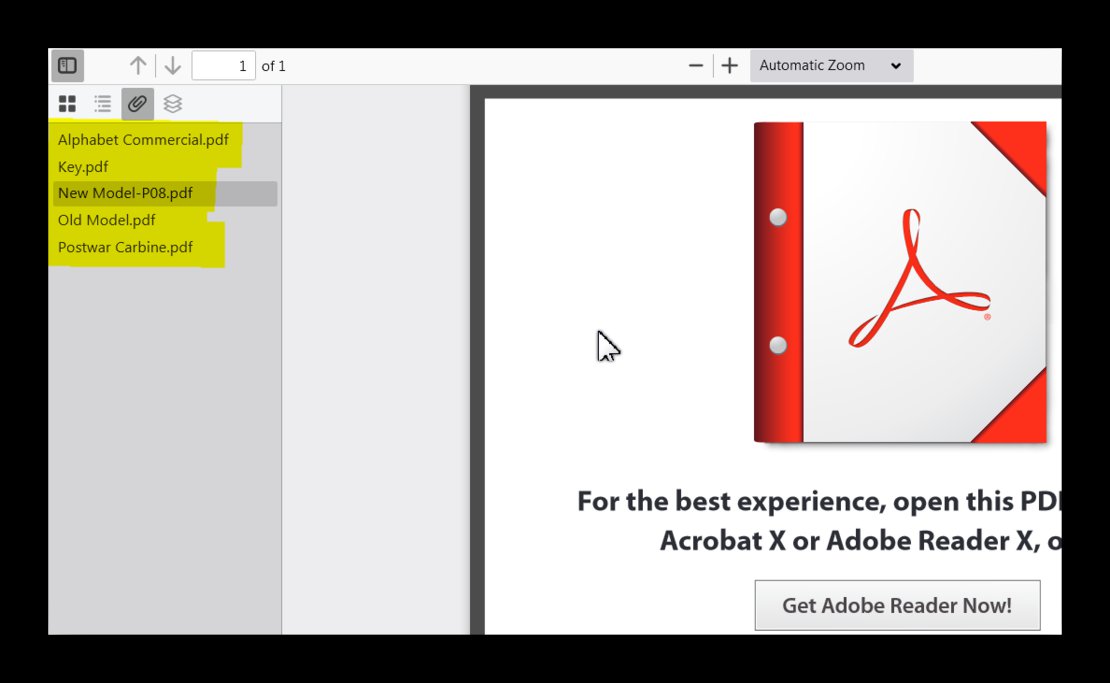The image size is (1110, 683).
Task: Open Postwar Carbine.pdf attachment
Action: [125, 247]
